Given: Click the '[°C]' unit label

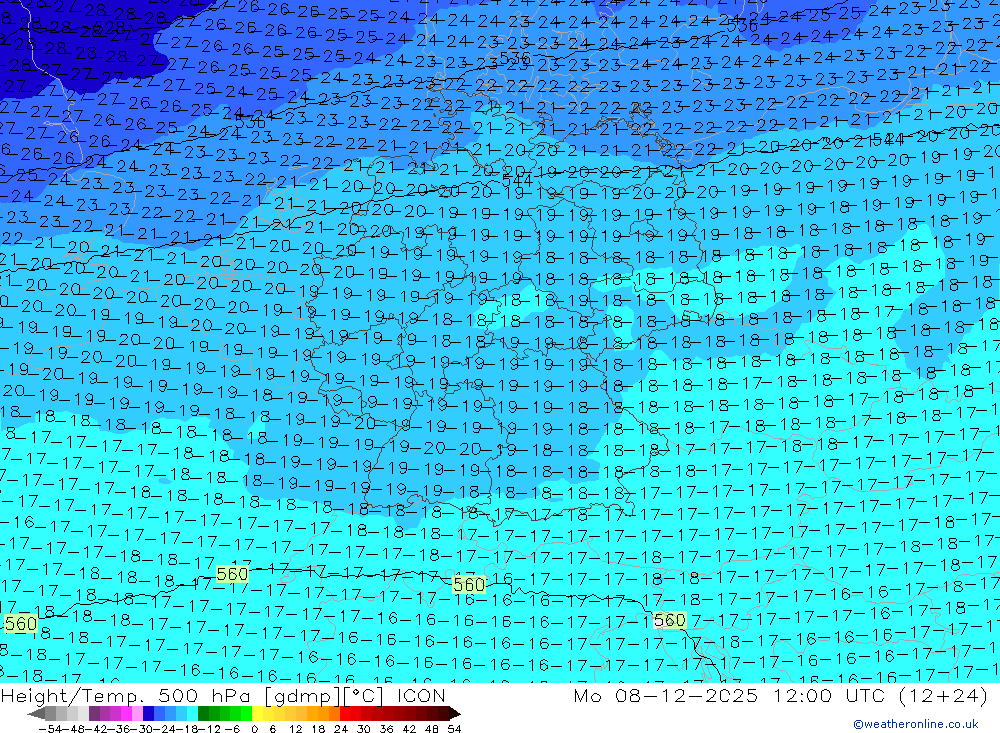Looking at the screenshot, I should [x=362, y=696].
